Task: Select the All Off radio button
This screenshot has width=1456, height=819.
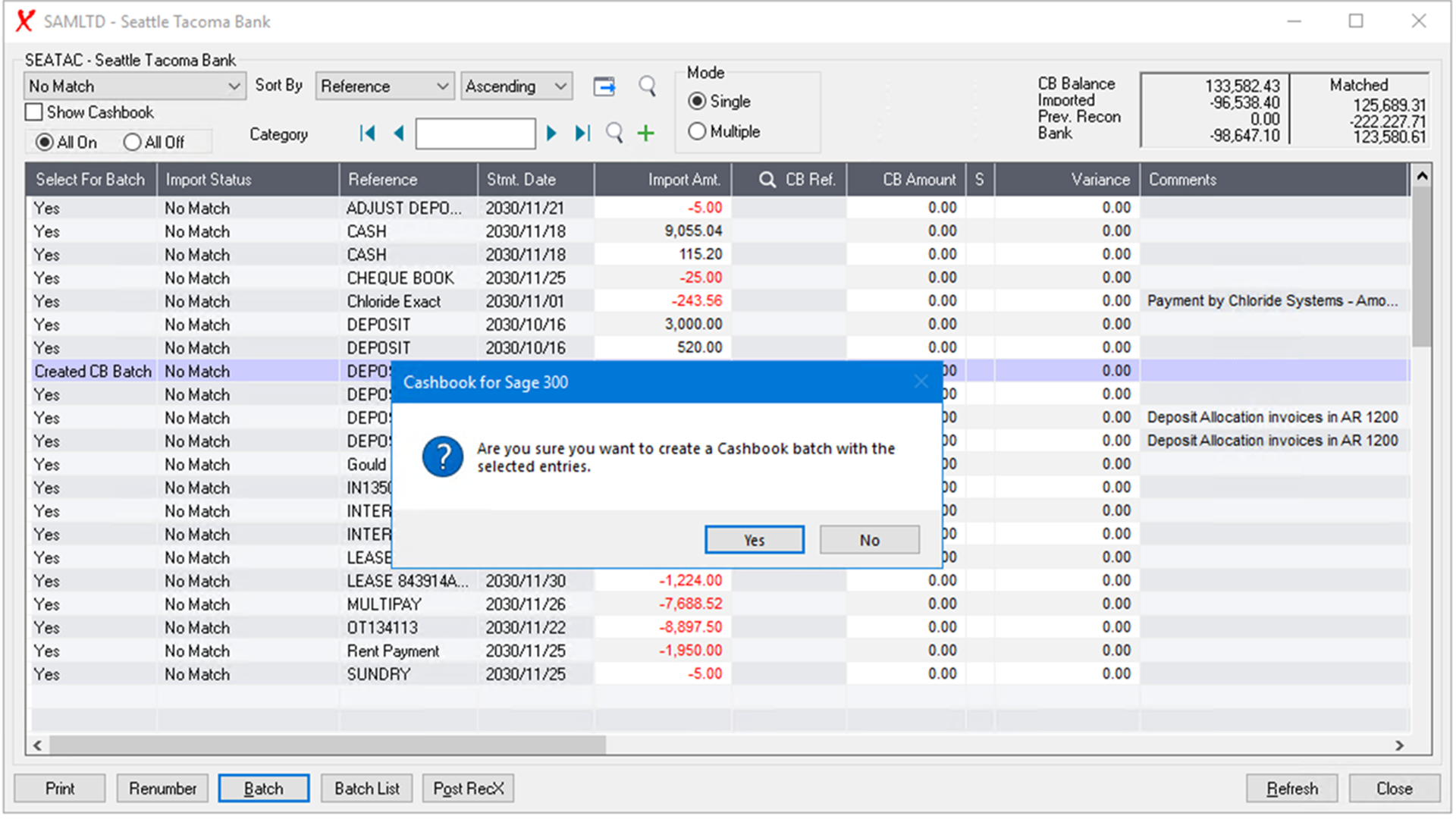Action: (133, 142)
